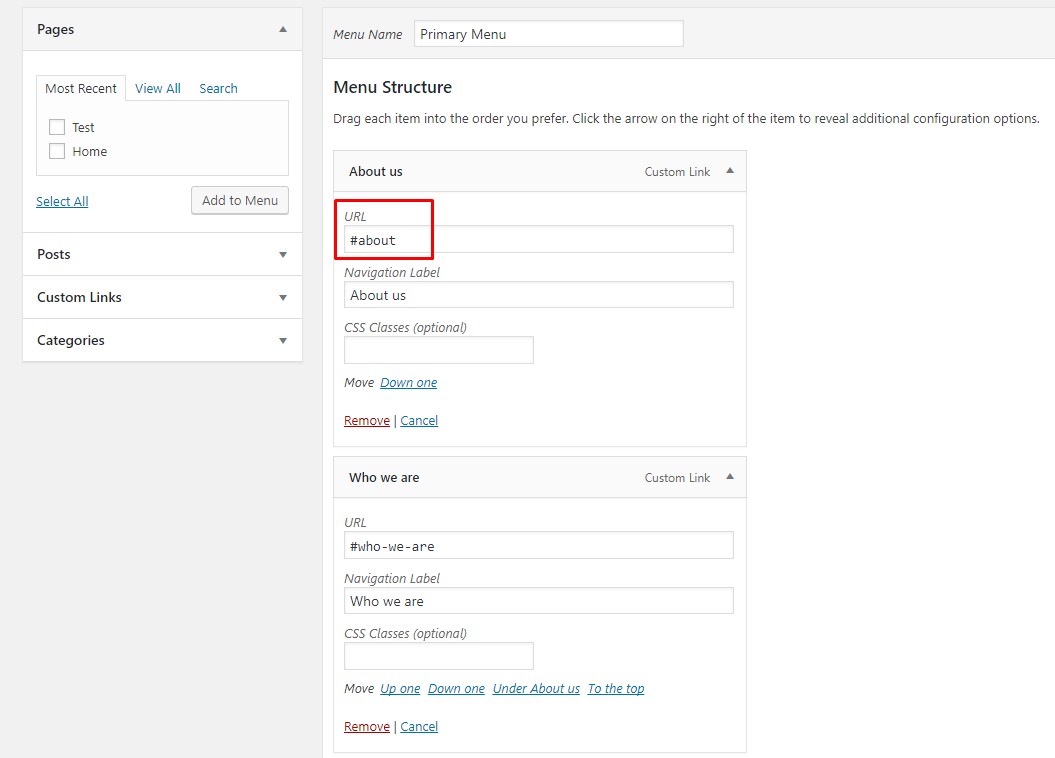Move Who we are Down one
This screenshot has width=1055, height=758.
456,689
